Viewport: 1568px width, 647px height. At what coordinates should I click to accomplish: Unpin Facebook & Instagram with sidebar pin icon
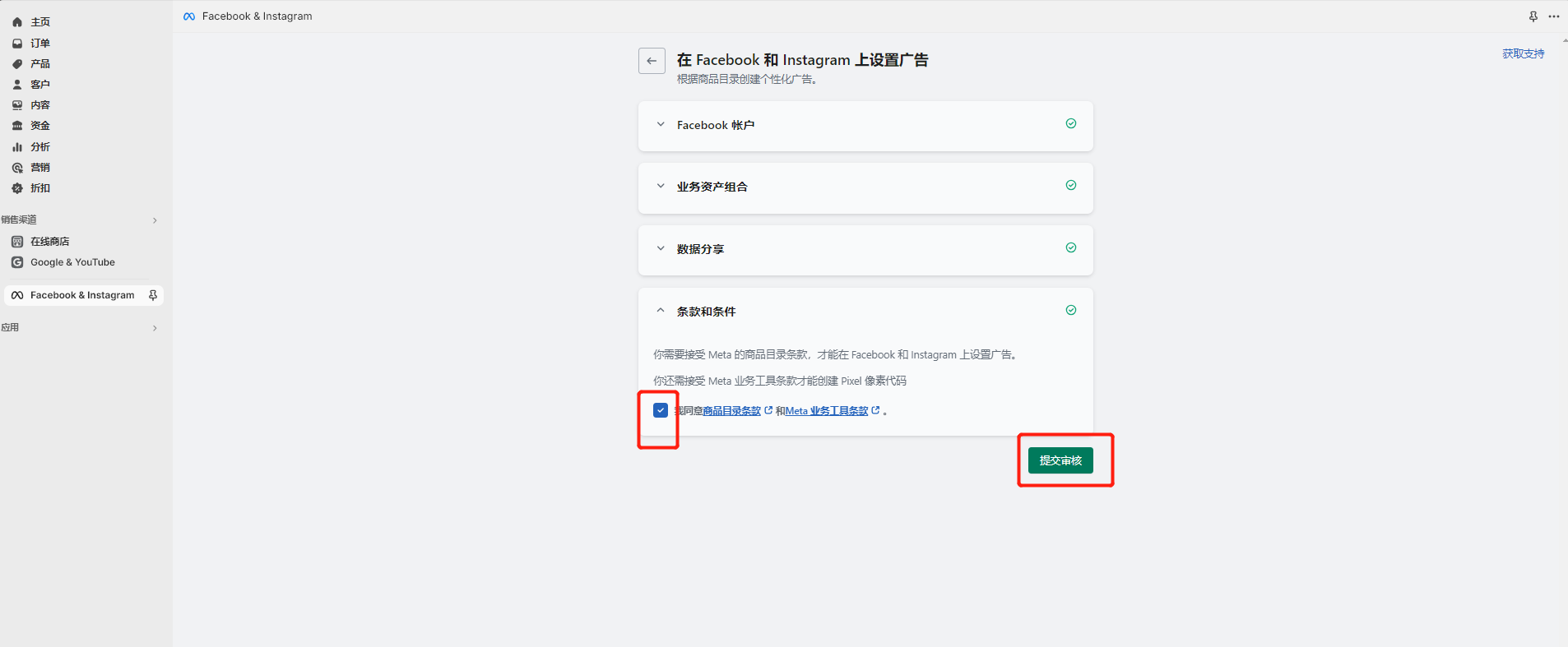(153, 295)
